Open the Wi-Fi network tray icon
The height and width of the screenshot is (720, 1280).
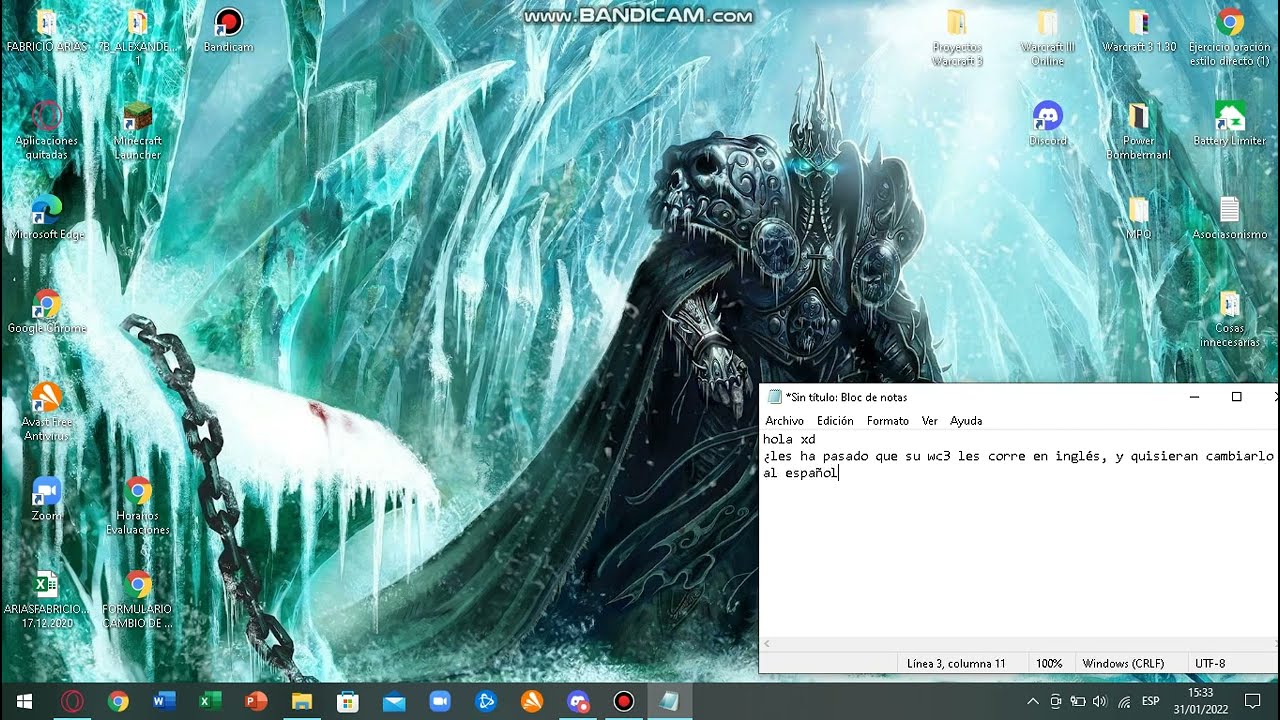[1124, 701]
